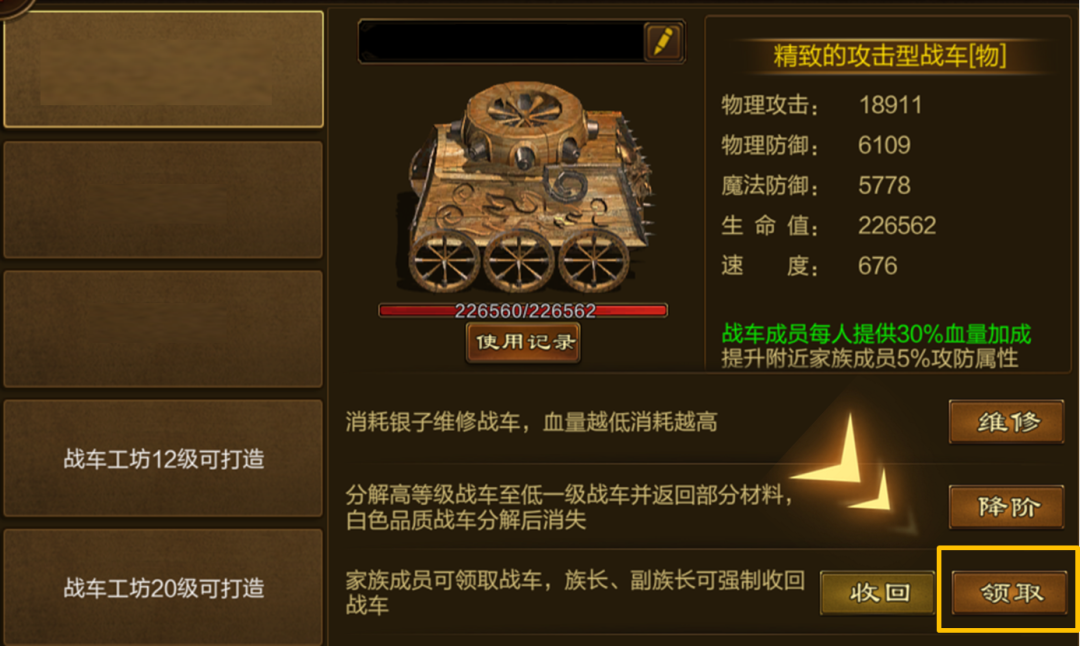
Task: Click the 降阶 downgrade button
Action: (x=1007, y=507)
